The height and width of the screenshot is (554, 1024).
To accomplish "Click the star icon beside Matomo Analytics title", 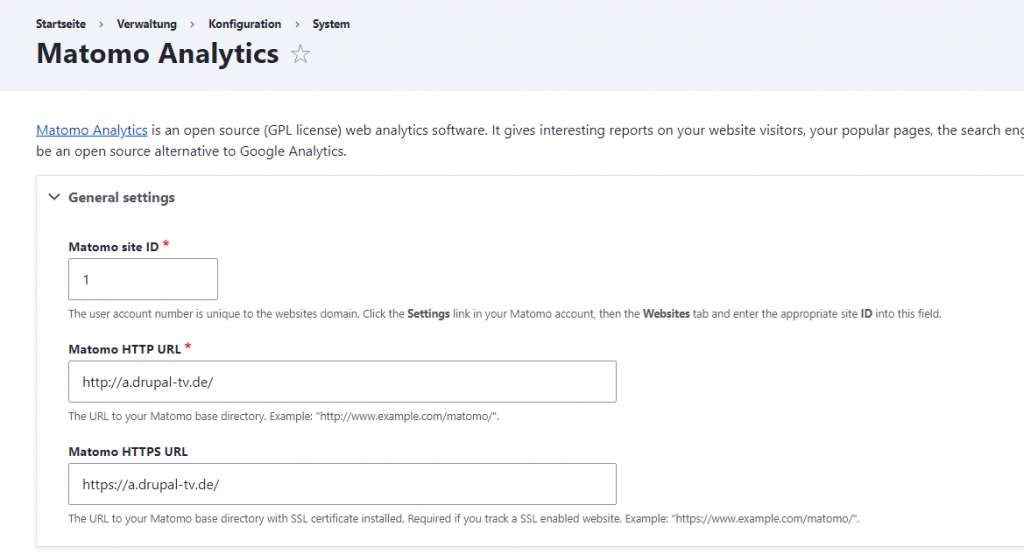I will (x=300, y=55).
